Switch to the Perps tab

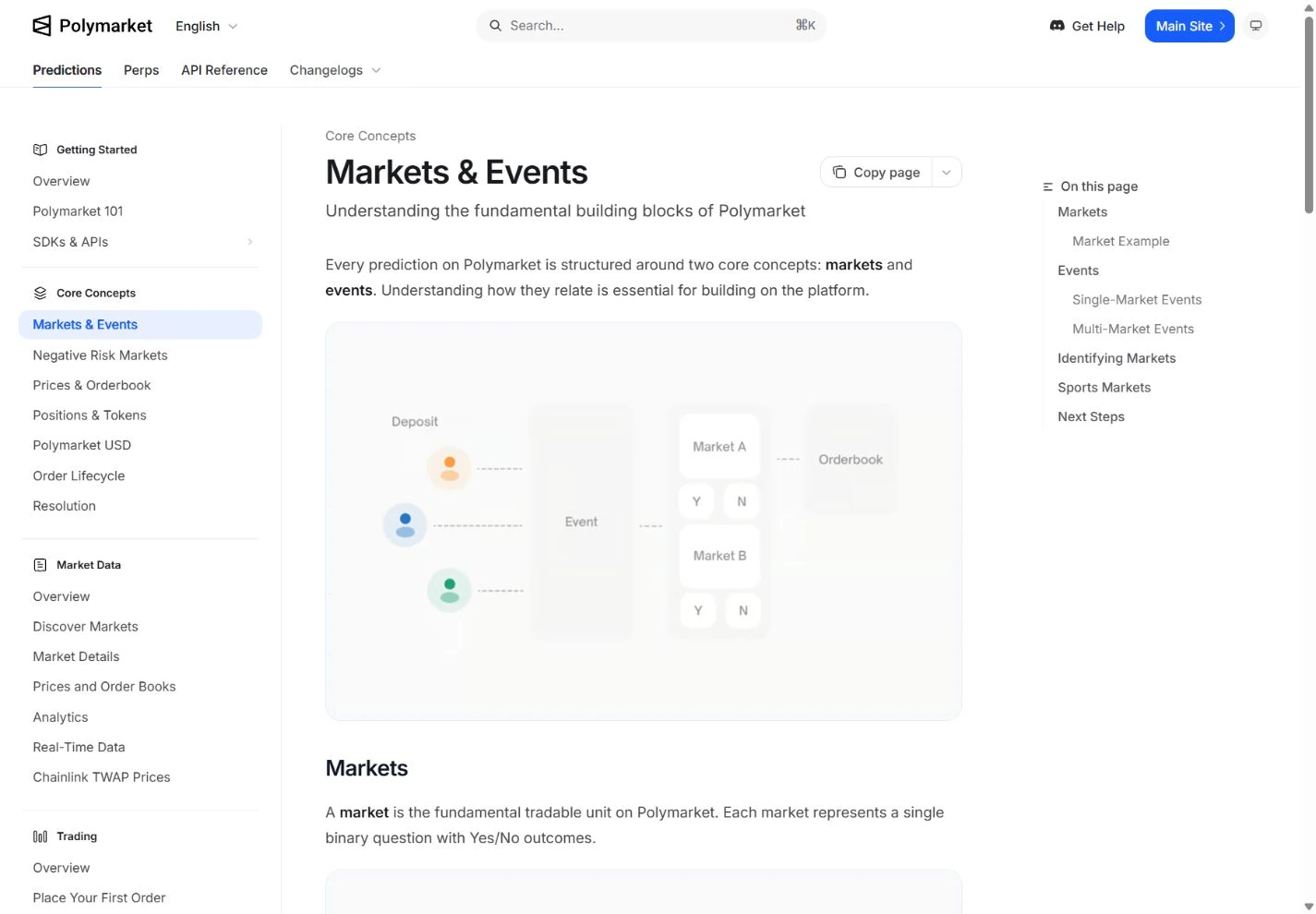click(x=141, y=70)
